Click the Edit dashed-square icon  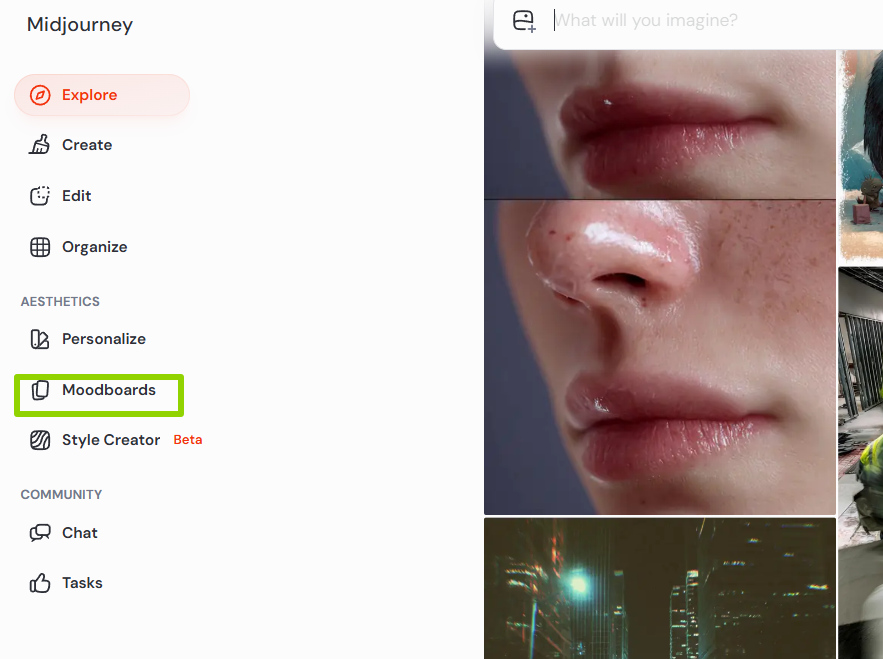pos(39,196)
